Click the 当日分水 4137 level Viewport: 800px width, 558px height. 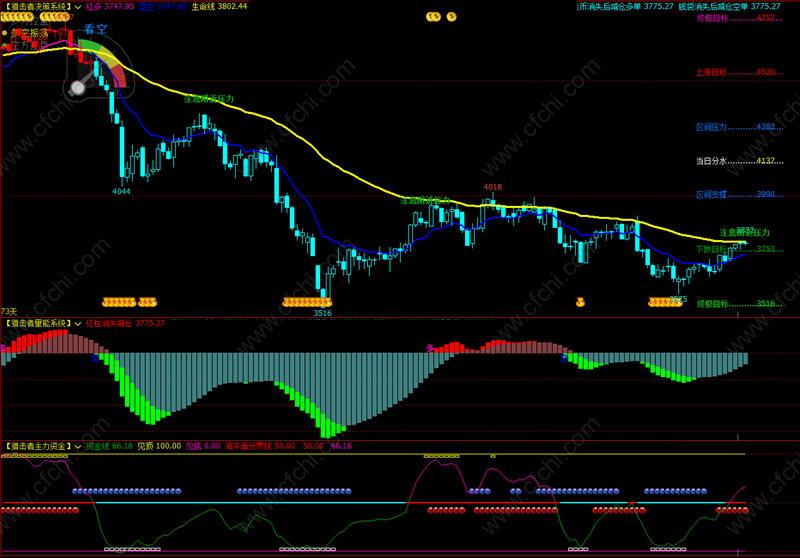click(739, 161)
